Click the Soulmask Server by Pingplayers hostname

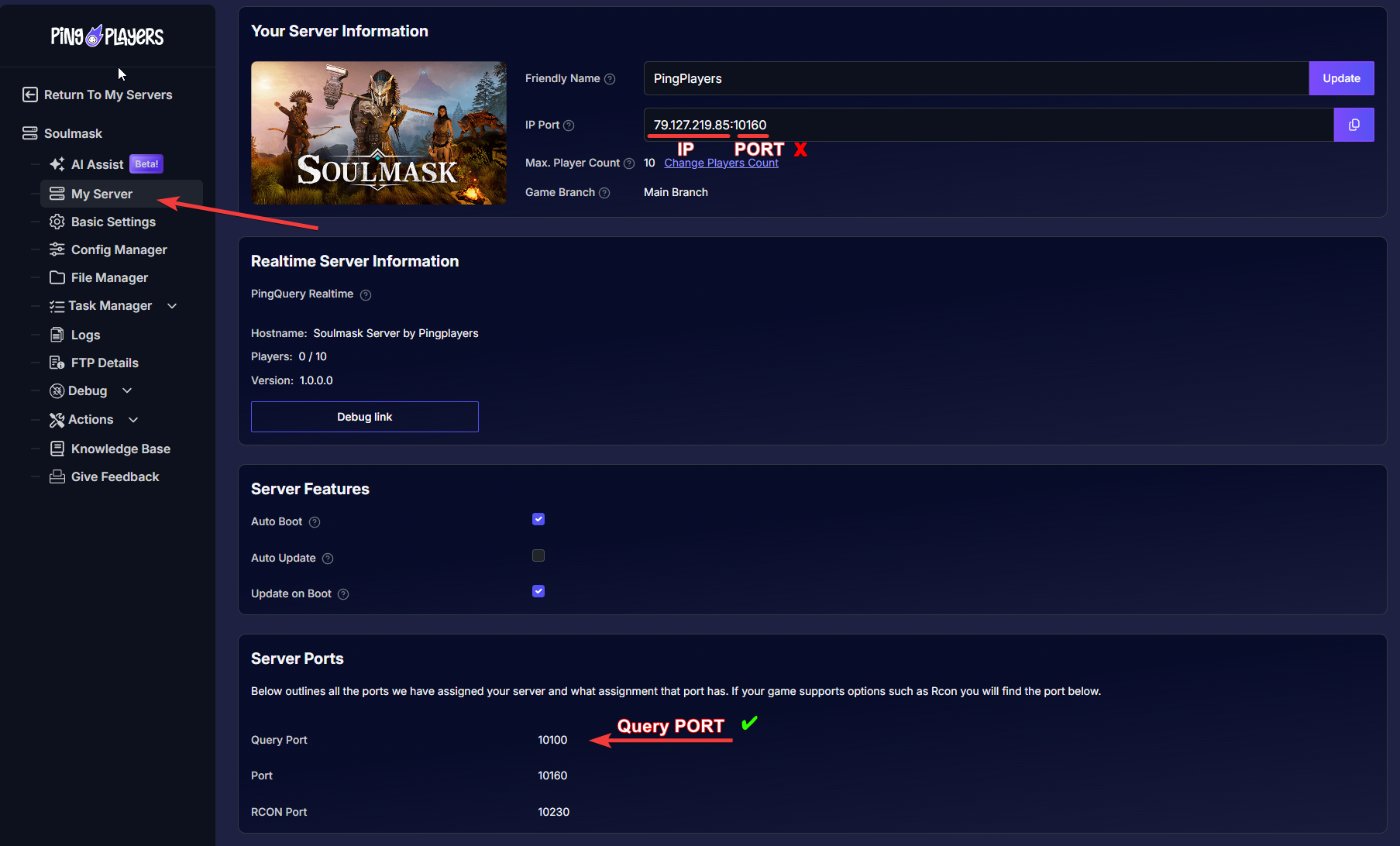(395, 333)
